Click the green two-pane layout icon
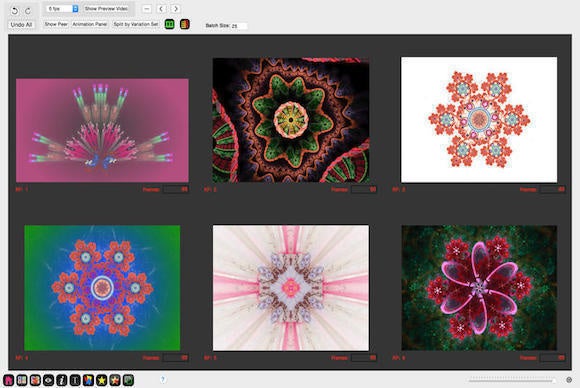580x388 pixels. coord(169,24)
